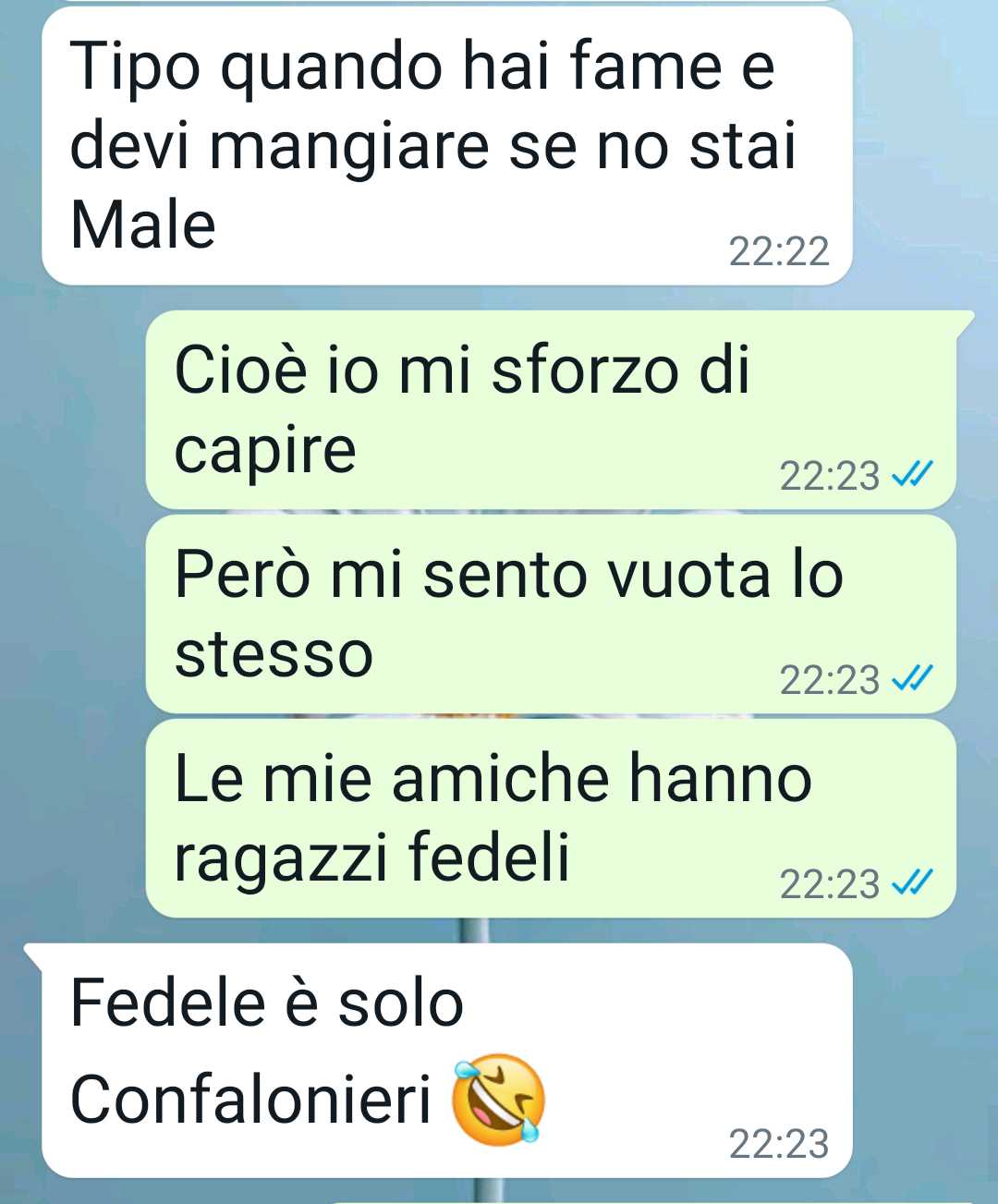
Task: Tap the laughing emoji after Confalonieri
Action: (x=498, y=1099)
